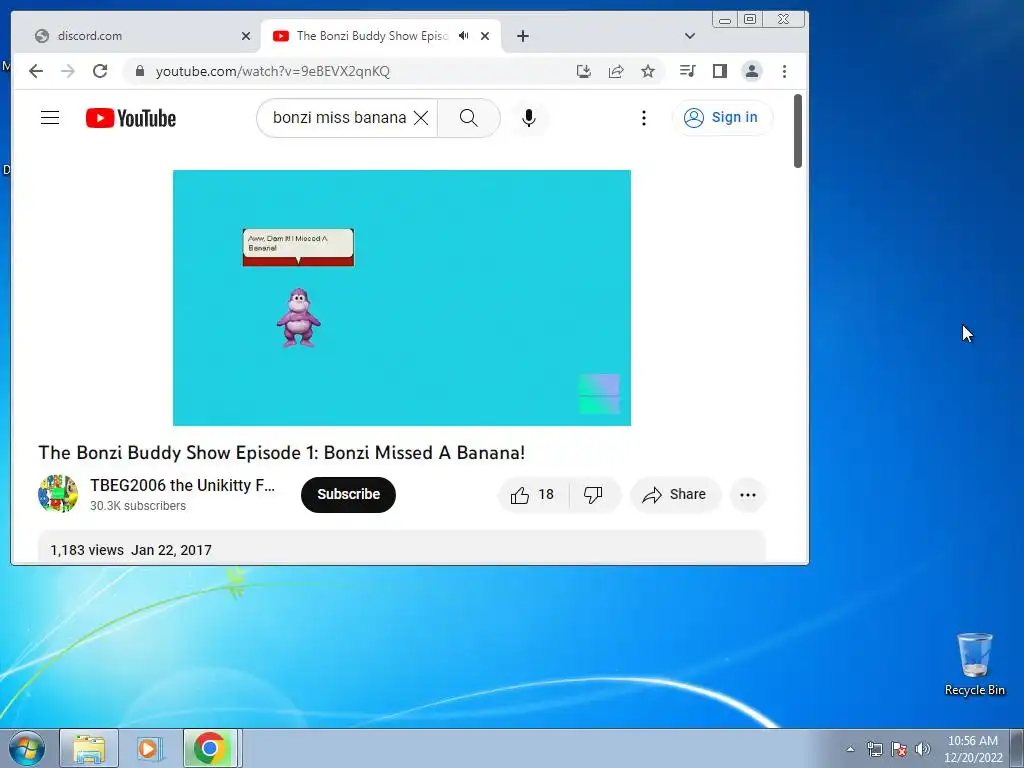Image resolution: width=1024 pixels, height=768 pixels.
Task: Reload the YouTube page
Action: click(100, 71)
